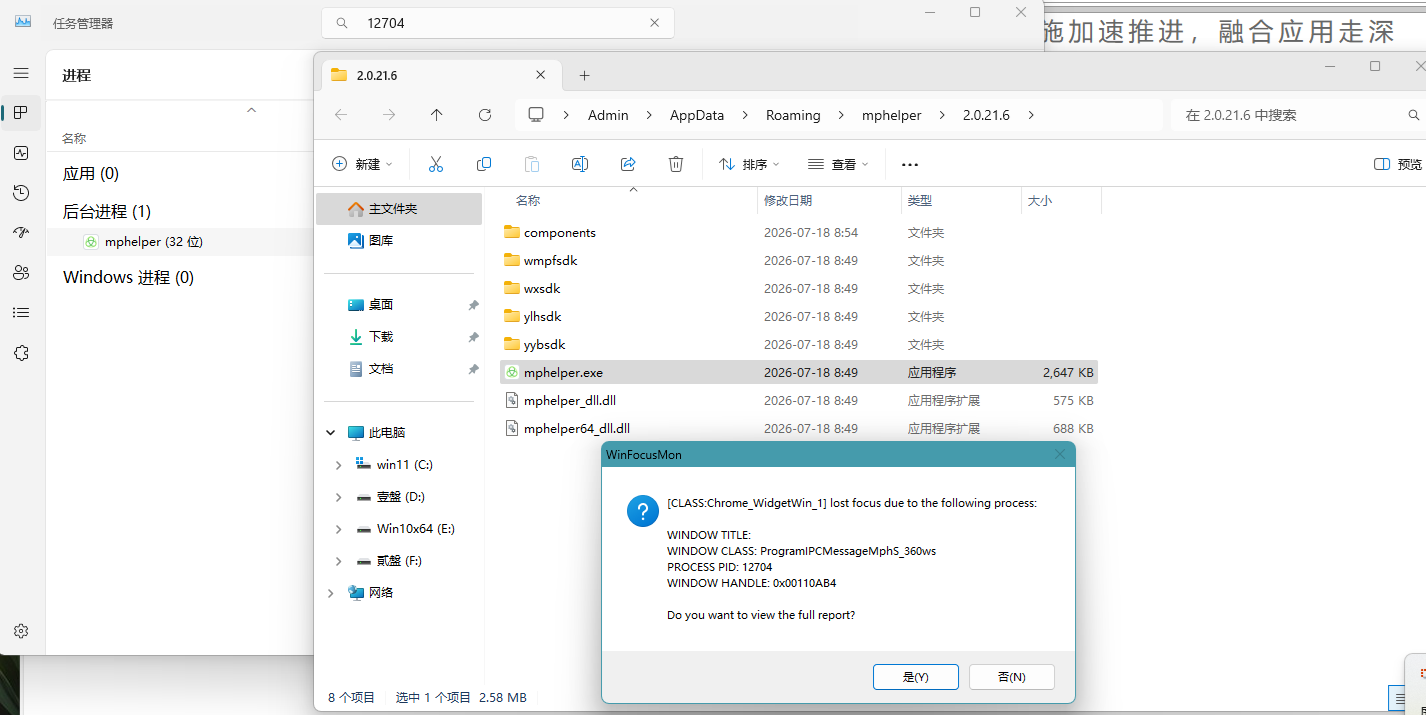Screen dimensions: 1426x715
Task: Collapse the 此电脑 tree node
Action: tap(331, 433)
